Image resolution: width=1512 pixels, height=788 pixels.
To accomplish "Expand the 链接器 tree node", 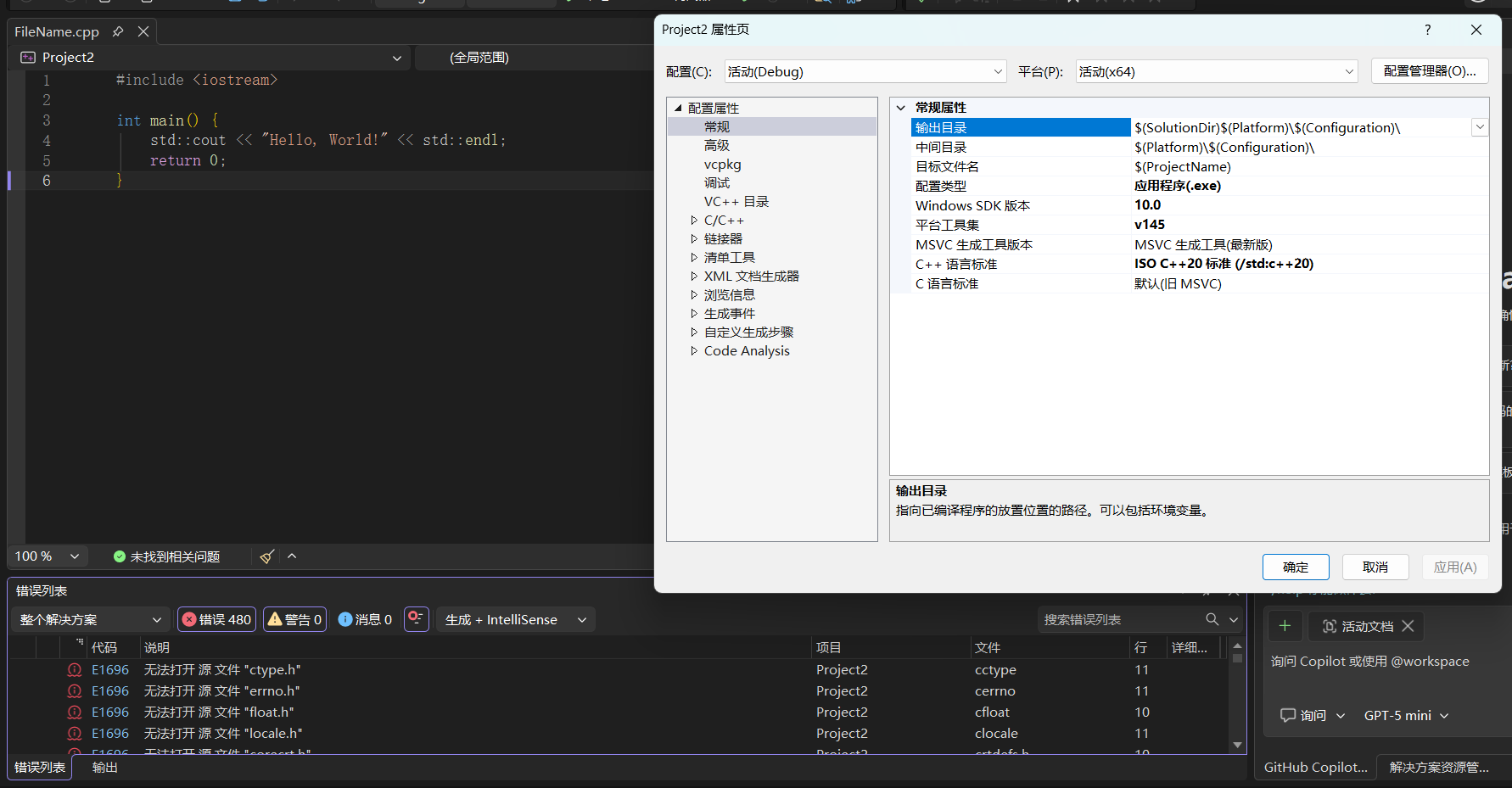I will tap(694, 239).
